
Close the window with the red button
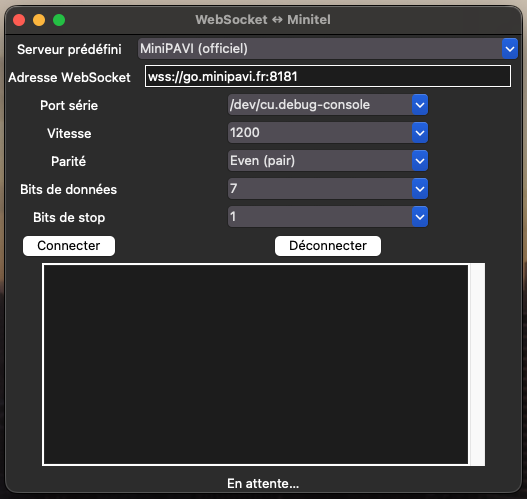[19, 20]
